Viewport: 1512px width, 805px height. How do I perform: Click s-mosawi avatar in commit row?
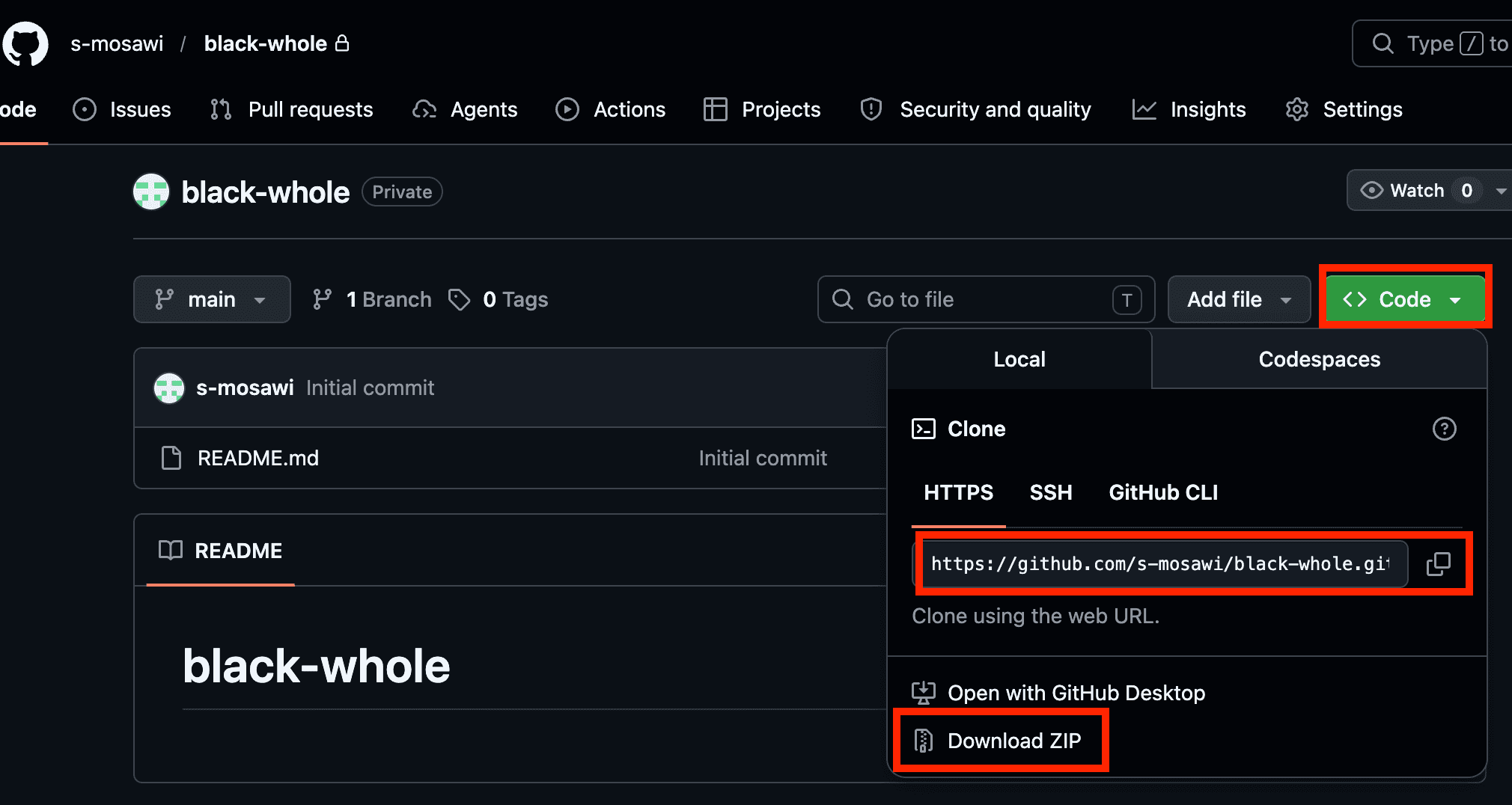[169, 388]
